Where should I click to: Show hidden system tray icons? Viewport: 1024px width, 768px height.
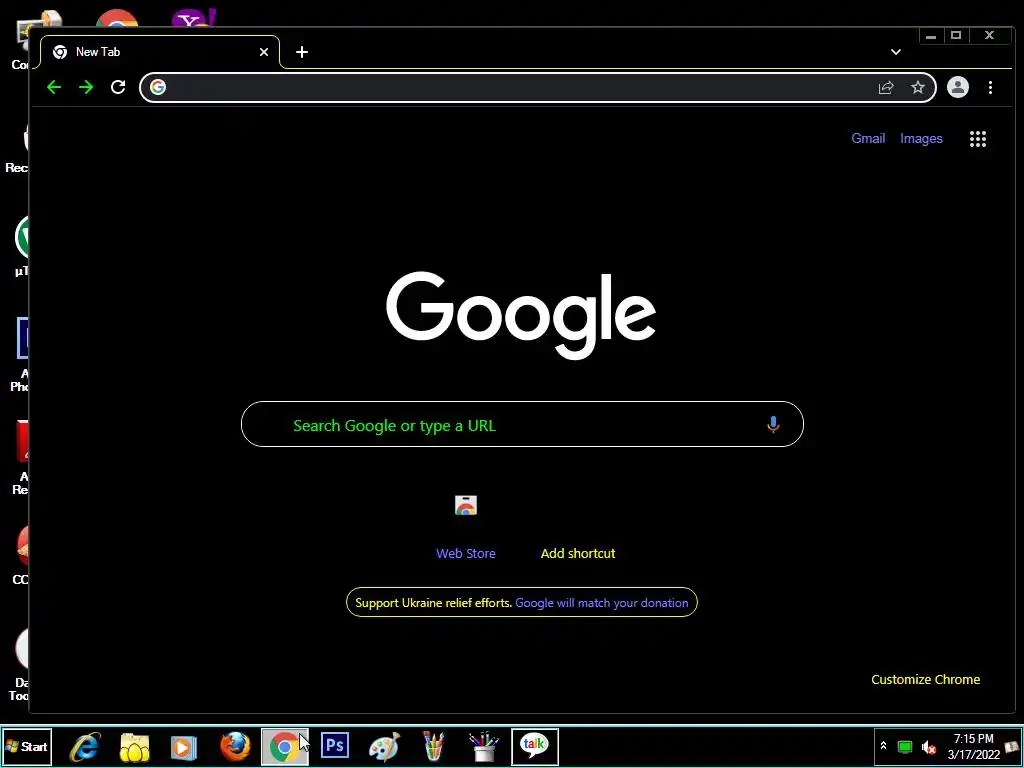click(884, 746)
